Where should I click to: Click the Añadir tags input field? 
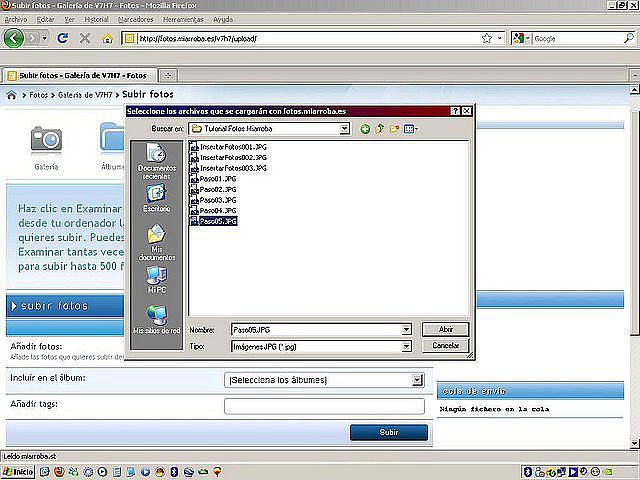[324, 406]
